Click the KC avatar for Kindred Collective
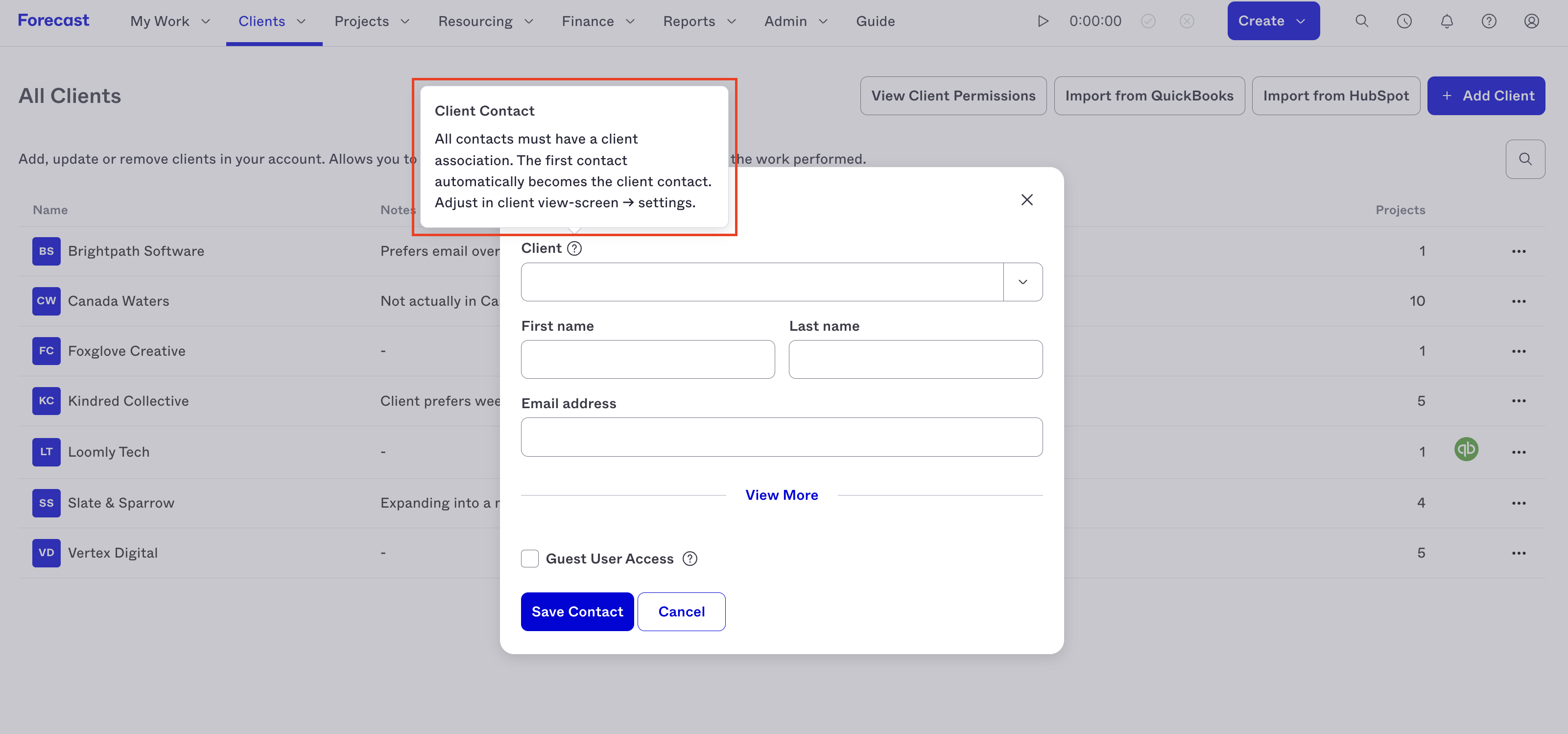 coord(46,401)
